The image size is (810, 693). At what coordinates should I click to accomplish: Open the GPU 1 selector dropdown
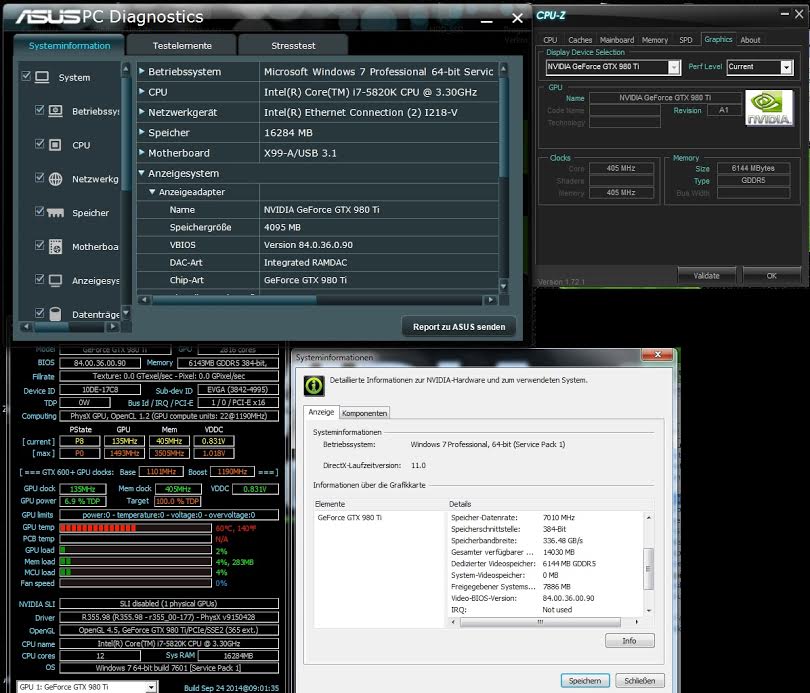pyautogui.click(x=151, y=687)
